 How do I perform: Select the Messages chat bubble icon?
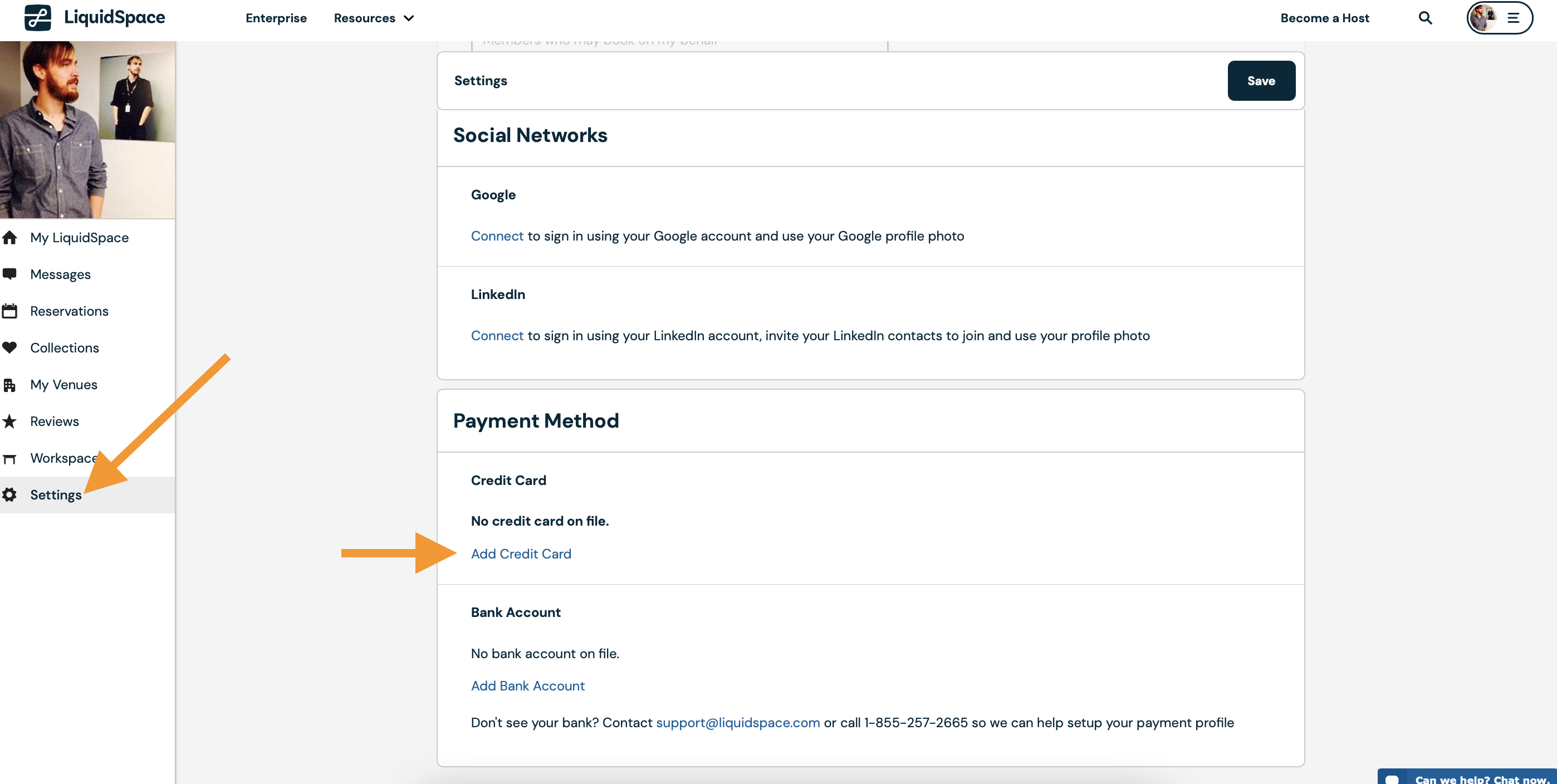[x=9, y=274]
